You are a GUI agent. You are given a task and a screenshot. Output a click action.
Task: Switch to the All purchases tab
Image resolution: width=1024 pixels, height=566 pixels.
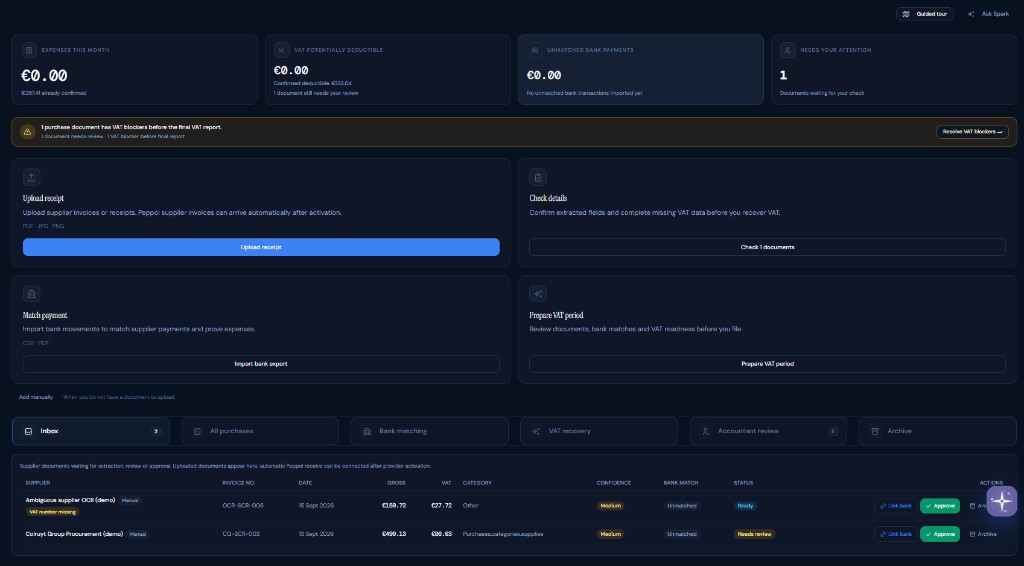[x=260, y=431]
